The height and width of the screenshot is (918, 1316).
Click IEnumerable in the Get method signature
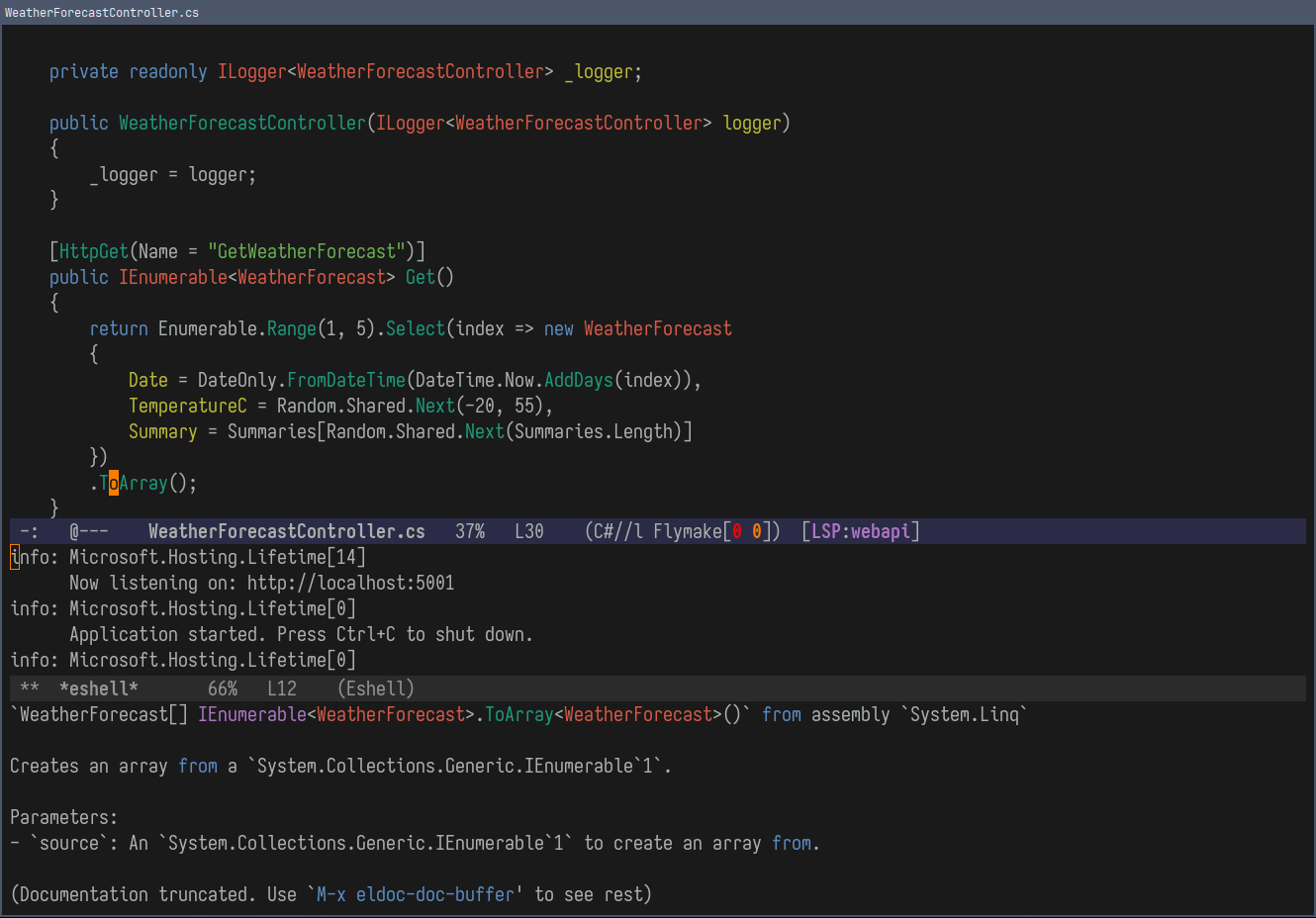(x=173, y=277)
